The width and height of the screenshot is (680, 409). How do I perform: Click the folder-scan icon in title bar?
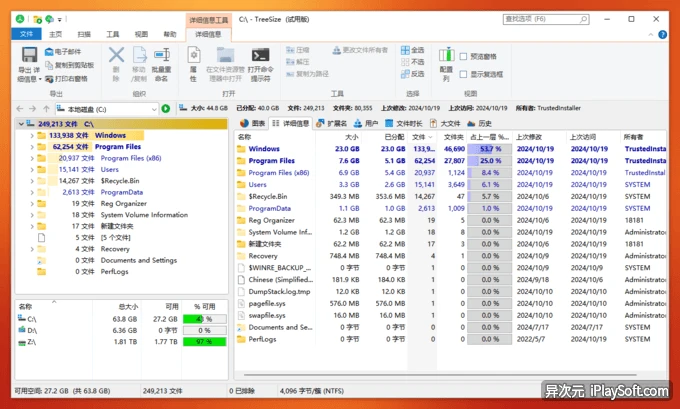(x=38, y=19)
